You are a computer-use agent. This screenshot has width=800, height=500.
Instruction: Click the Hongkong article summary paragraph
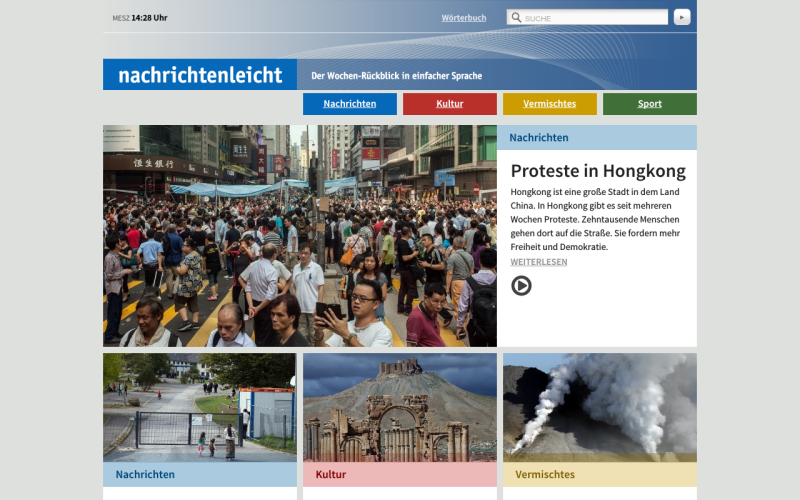[595, 219]
